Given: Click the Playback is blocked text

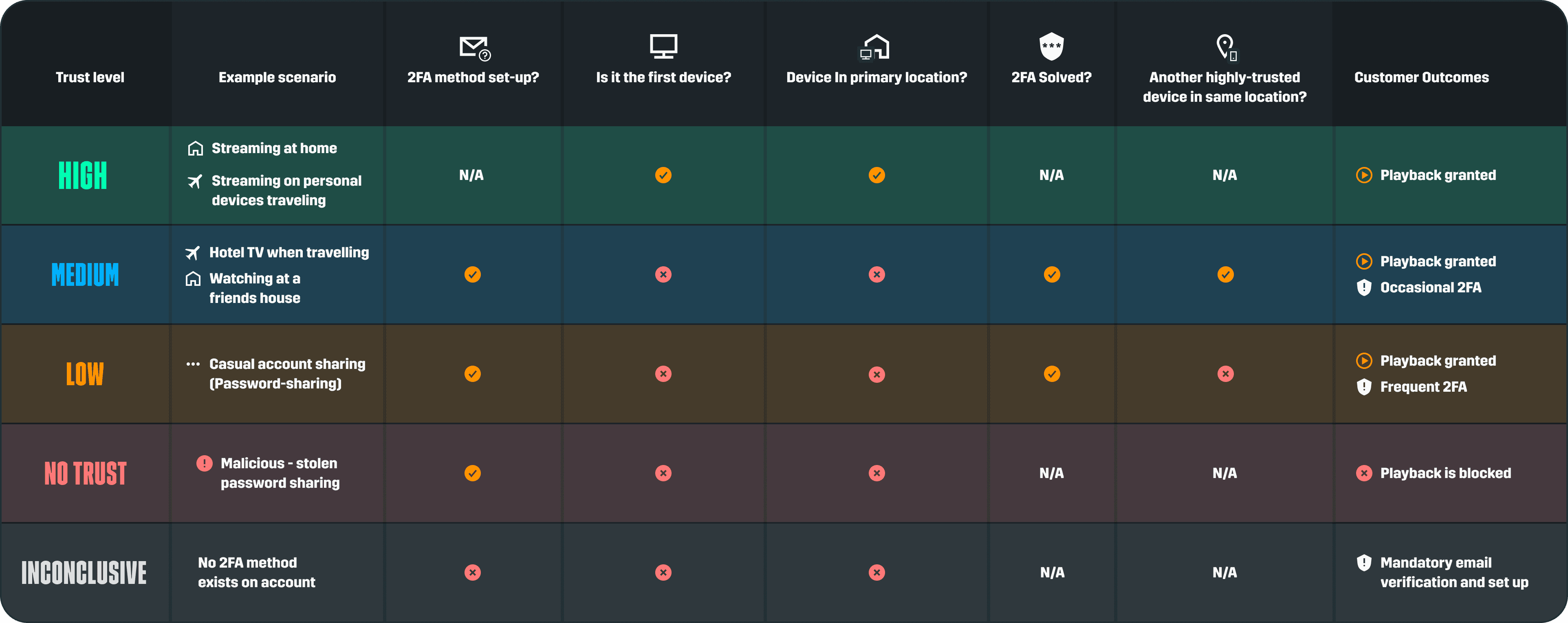Looking at the screenshot, I should (x=1445, y=473).
